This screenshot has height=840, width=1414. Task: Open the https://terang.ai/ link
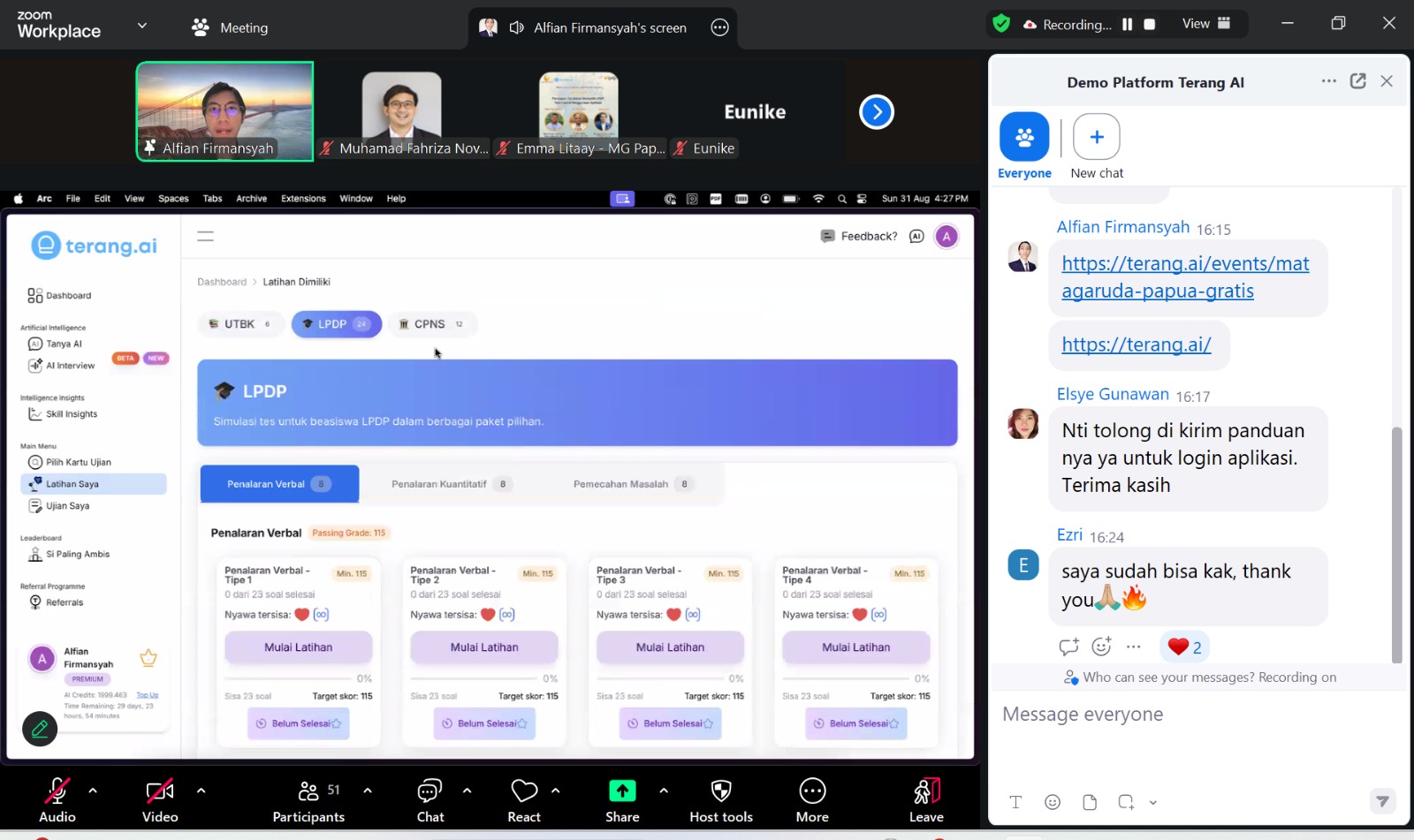[1137, 344]
